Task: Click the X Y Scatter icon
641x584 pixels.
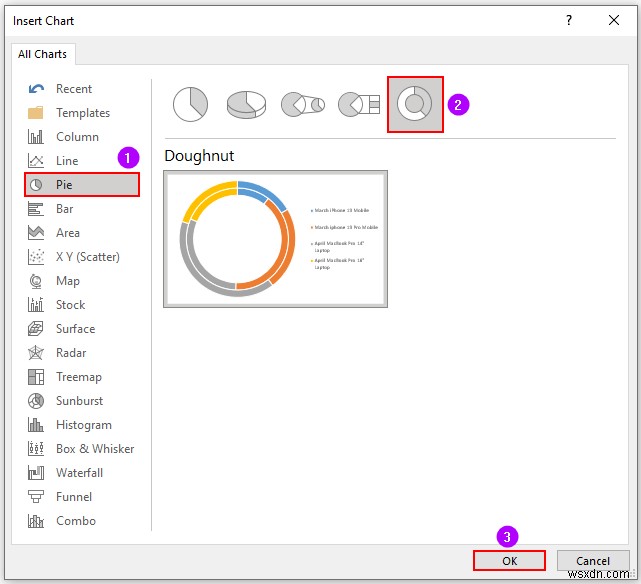Action: pos(36,257)
